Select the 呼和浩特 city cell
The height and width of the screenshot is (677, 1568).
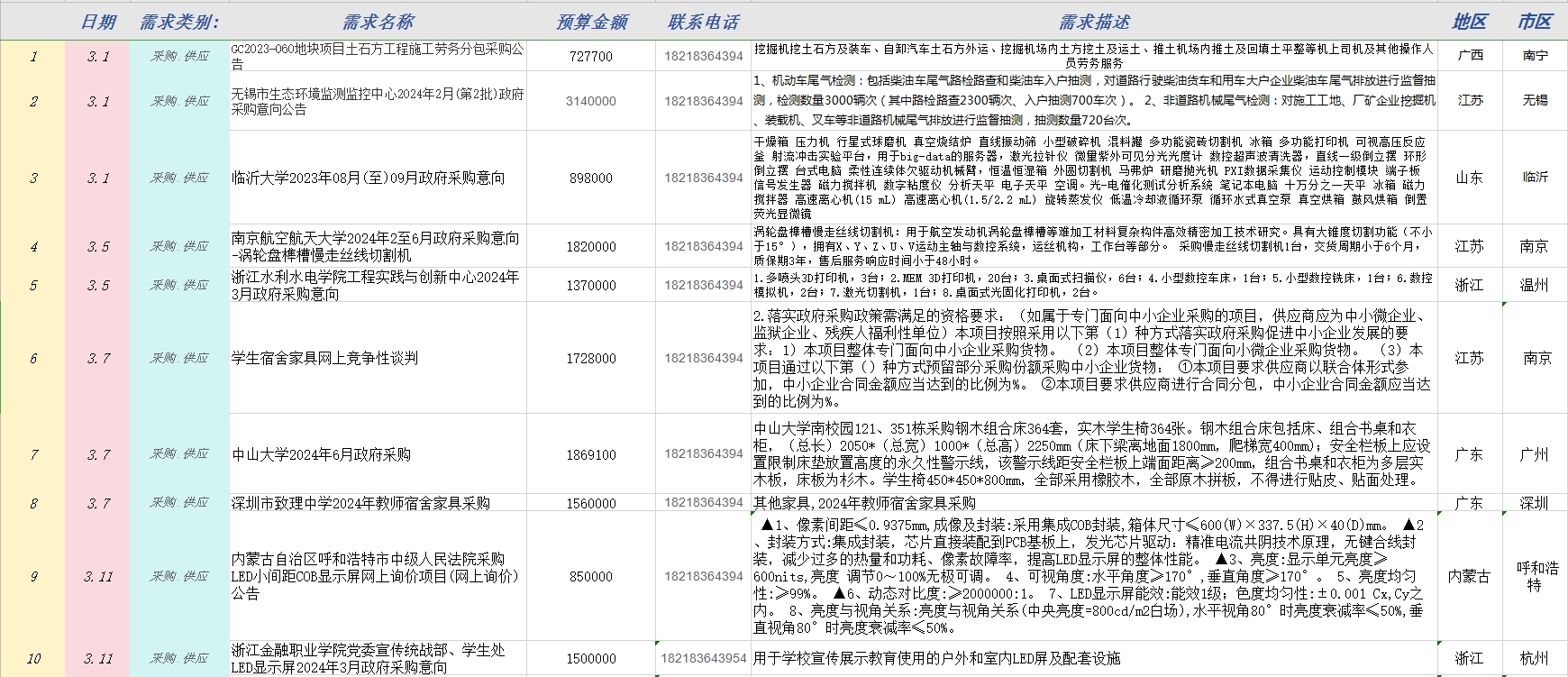[x=1535, y=576]
